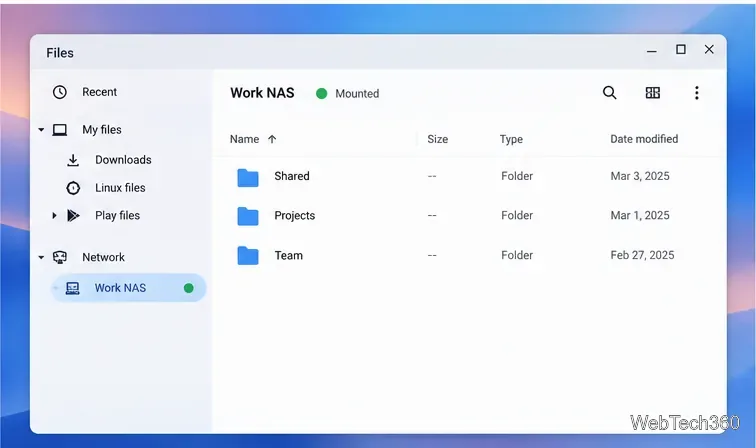Click the Projects folder icon

click(x=248, y=216)
